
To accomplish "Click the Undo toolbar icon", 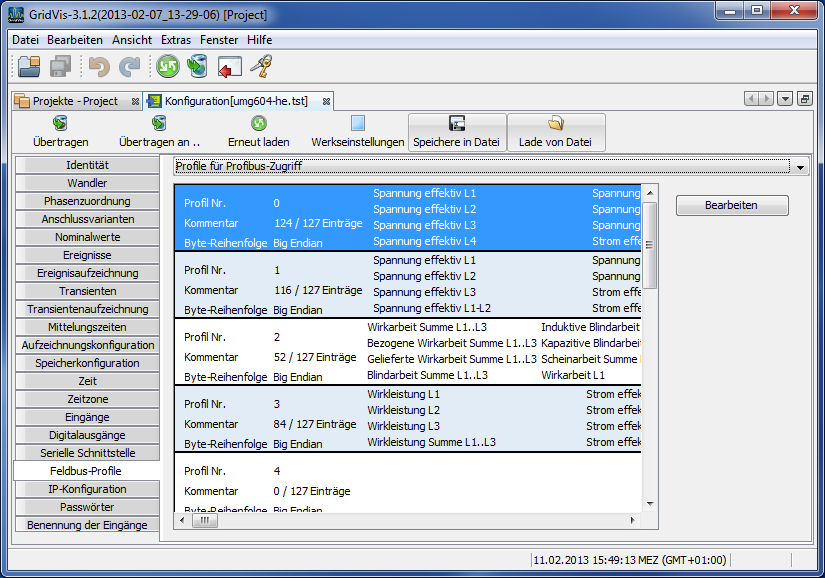I will click(x=100, y=69).
